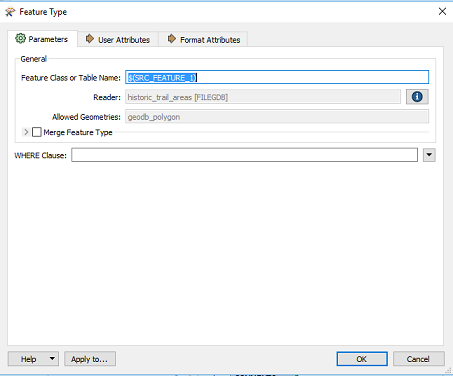Enable the Merge Feature Type checkbox
The image size is (453, 376).
coord(37,132)
